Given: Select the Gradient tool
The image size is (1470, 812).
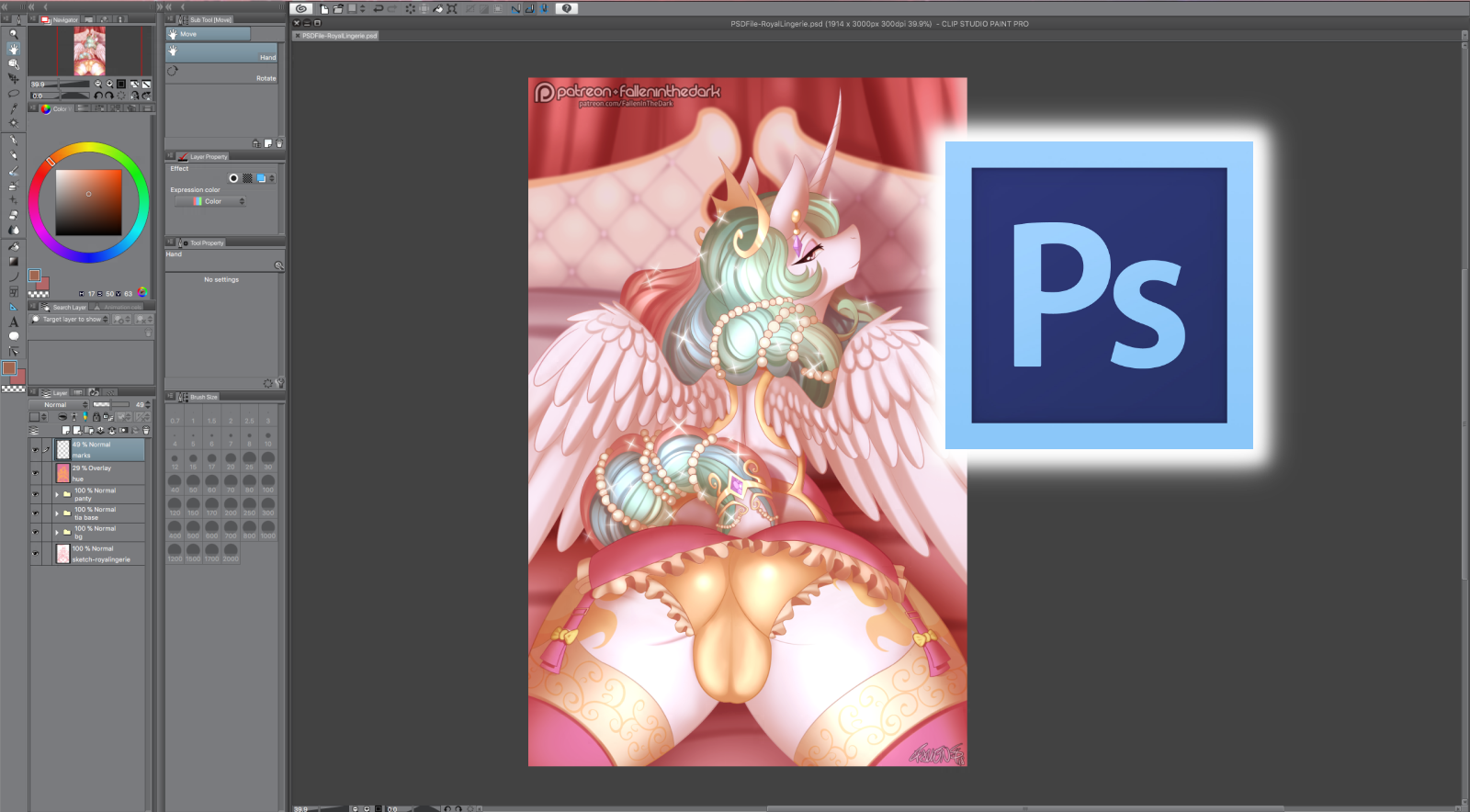Looking at the screenshot, I should click(13, 261).
